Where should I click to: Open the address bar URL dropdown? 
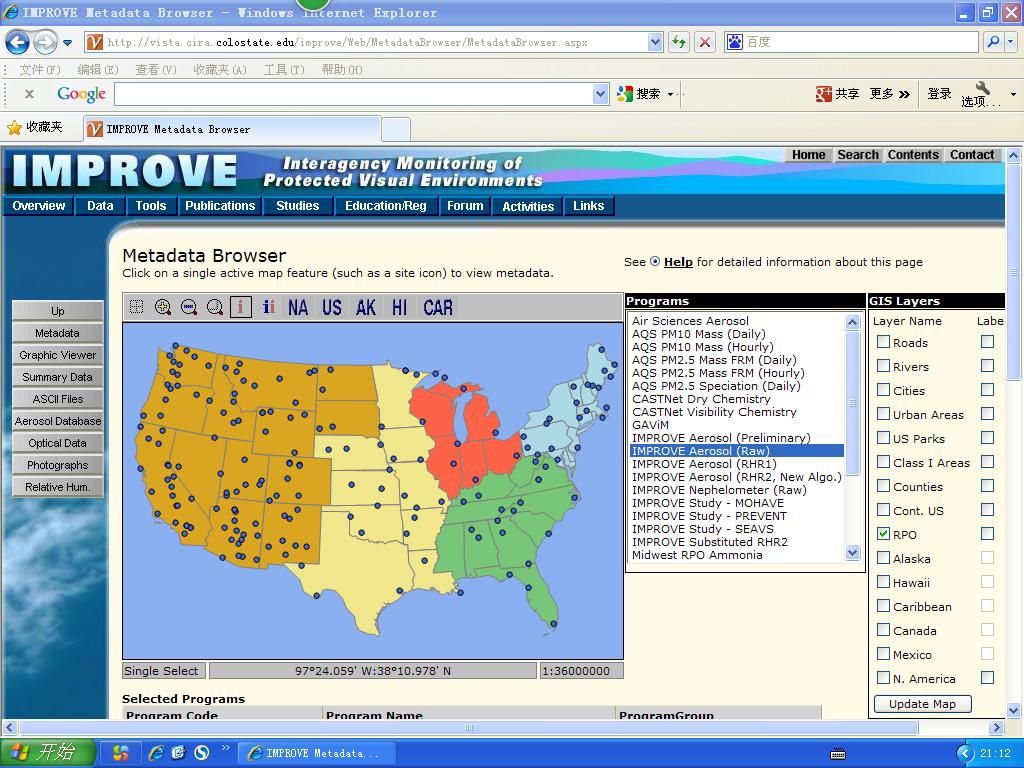tap(655, 42)
